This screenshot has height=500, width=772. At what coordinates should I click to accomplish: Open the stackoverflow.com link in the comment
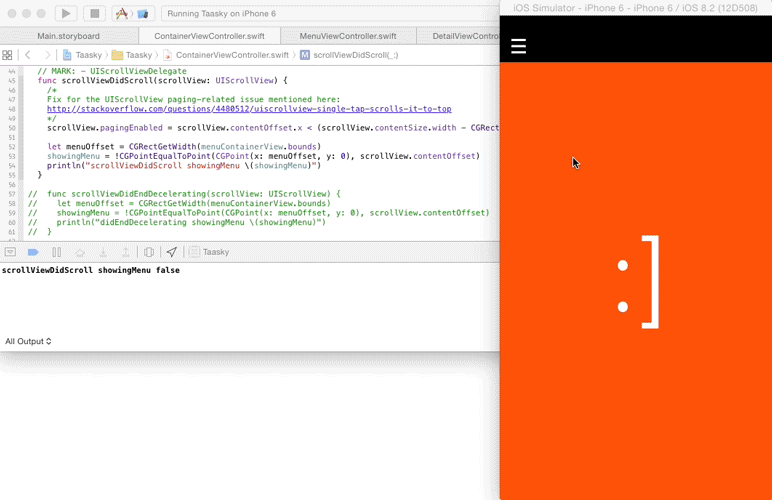point(248,109)
